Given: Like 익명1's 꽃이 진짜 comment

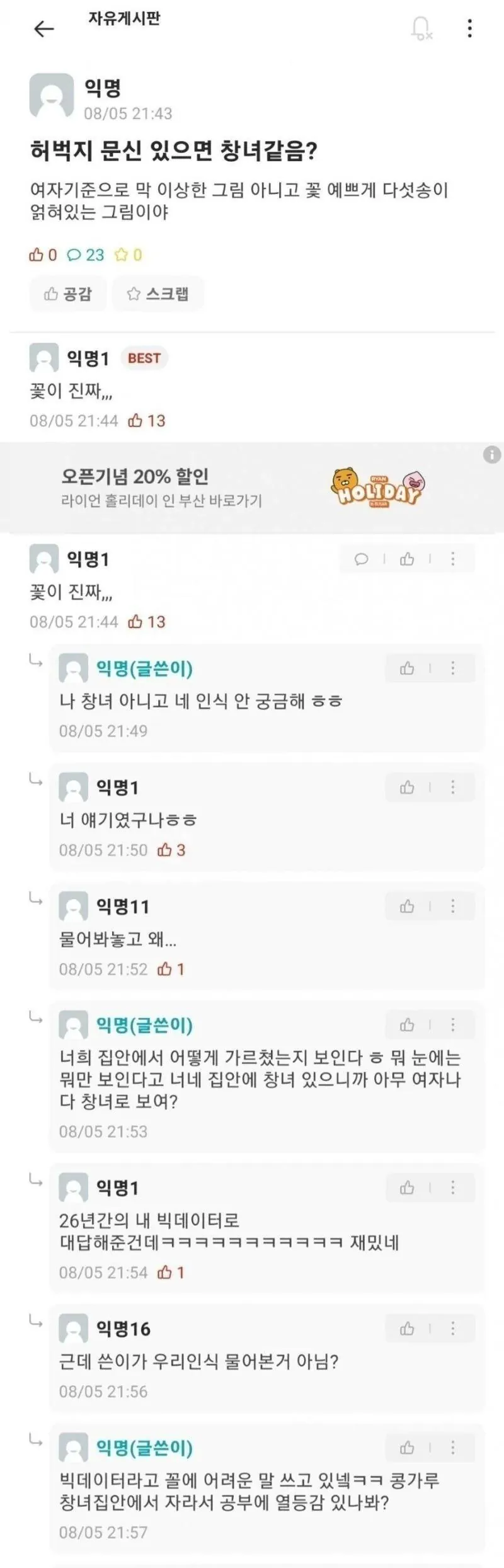Looking at the screenshot, I should point(407,559).
